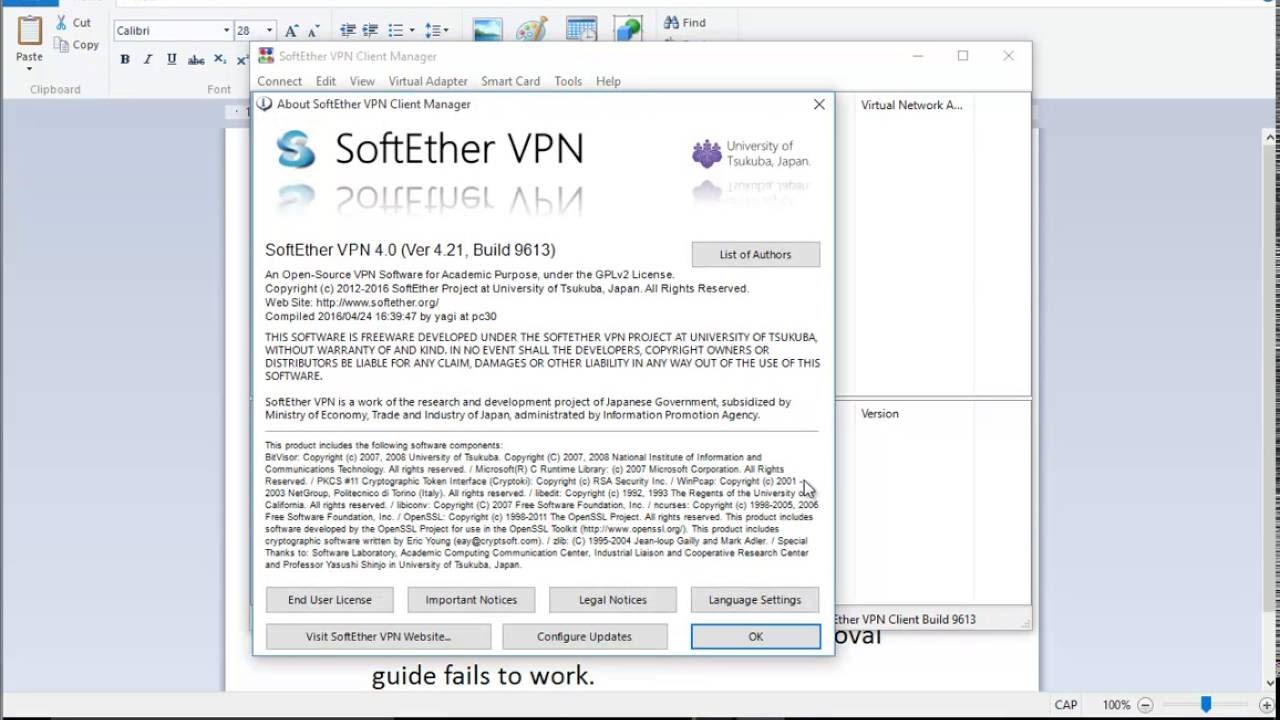Expand the bullet list style arrow
Image resolution: width=1280 pixels, height=720 pixels.
click(x=410, y=31)
